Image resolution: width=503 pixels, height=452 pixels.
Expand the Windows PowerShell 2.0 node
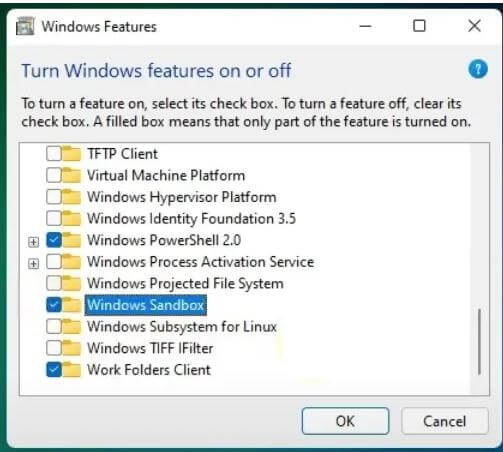click(x=33, y=242)
